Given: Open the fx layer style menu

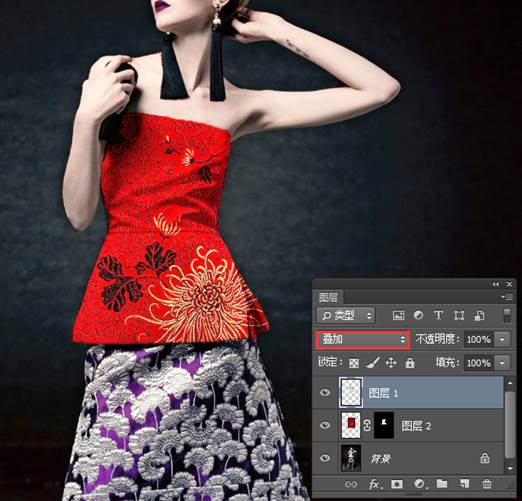Looking at the screenshot, I should tap(375, 484).
